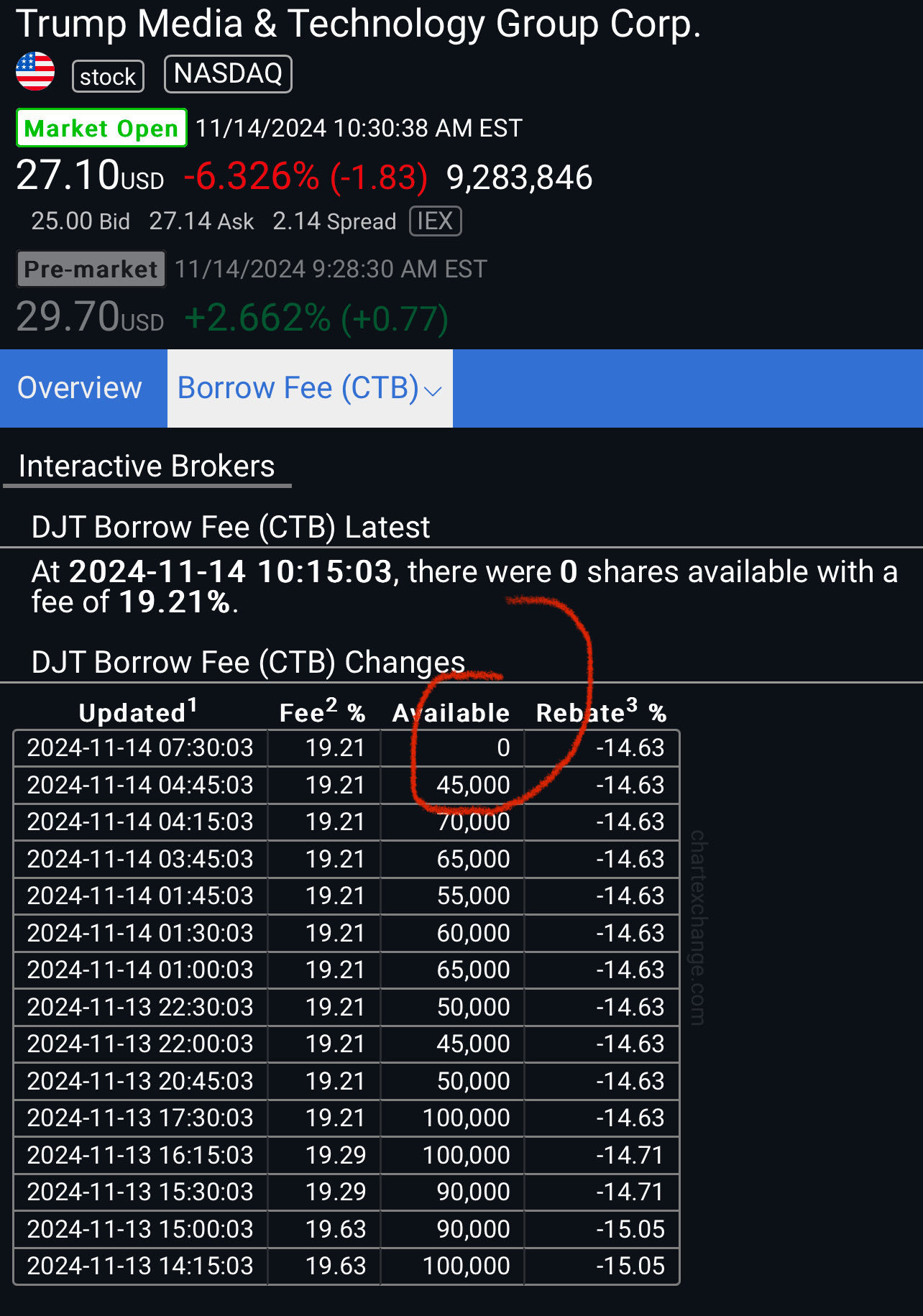923x1316 pixels.
Task: Click the 2024-11-13 17:30:03 row timestamp
Action: pyautogui.click(x=140, y=1118)
